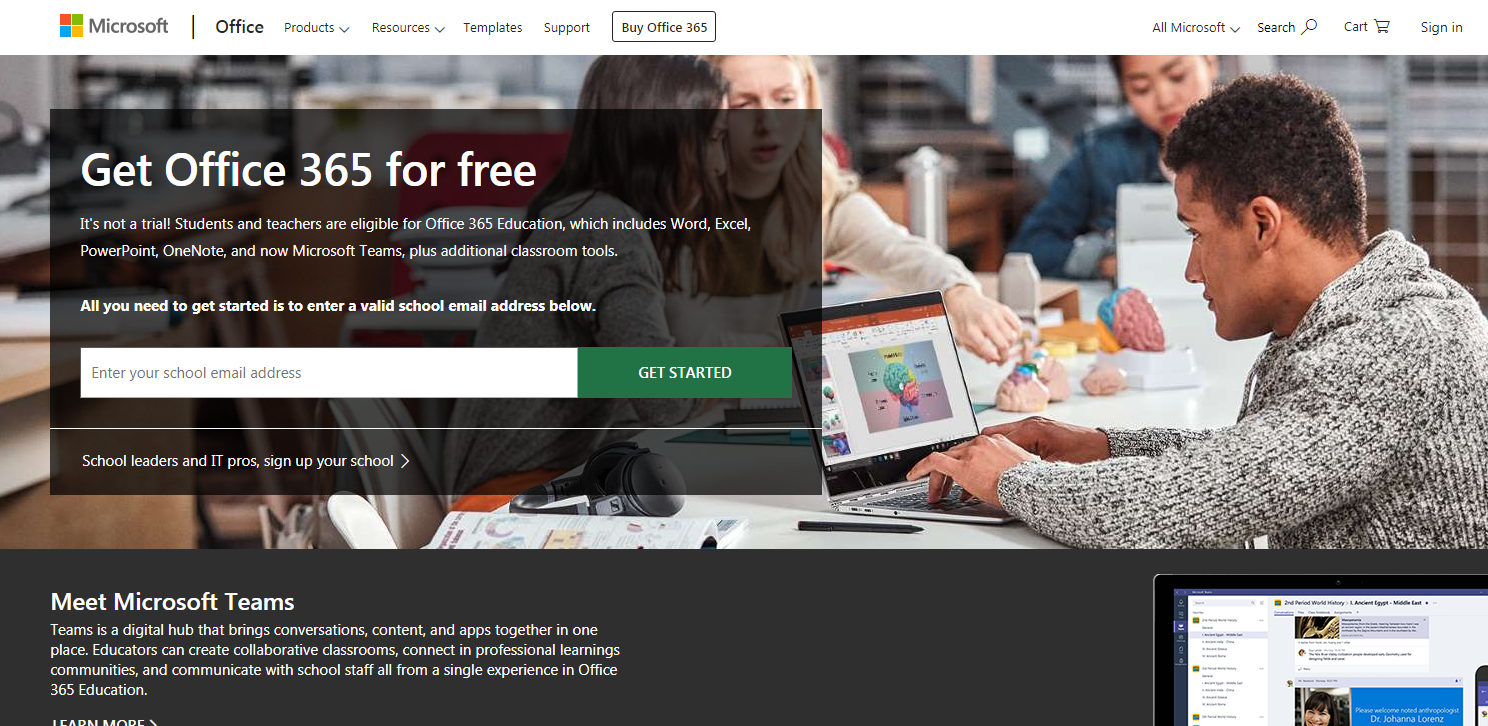1488x726 pixels.
Task: Click the LEARN MORE link under Teams
Action: (x=104, y=720)
